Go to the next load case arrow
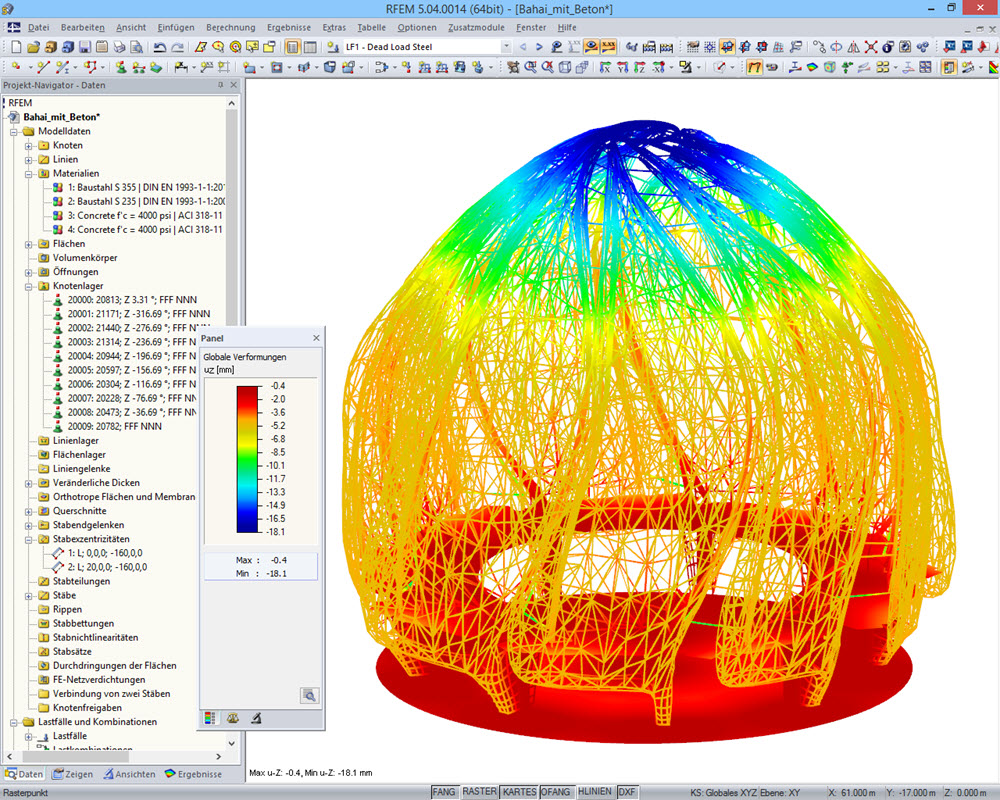This screenshot has width=1000, height=800. 539,47
